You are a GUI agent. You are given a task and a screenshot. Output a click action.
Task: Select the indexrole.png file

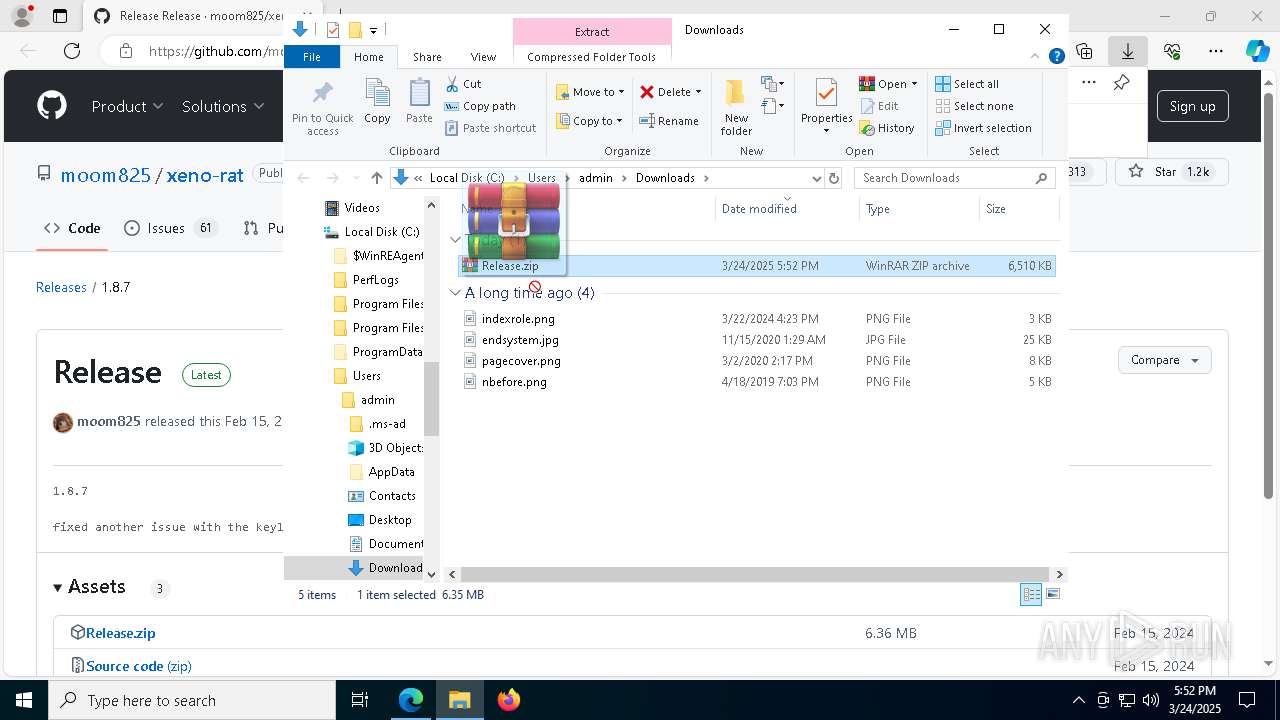[518, 319]
